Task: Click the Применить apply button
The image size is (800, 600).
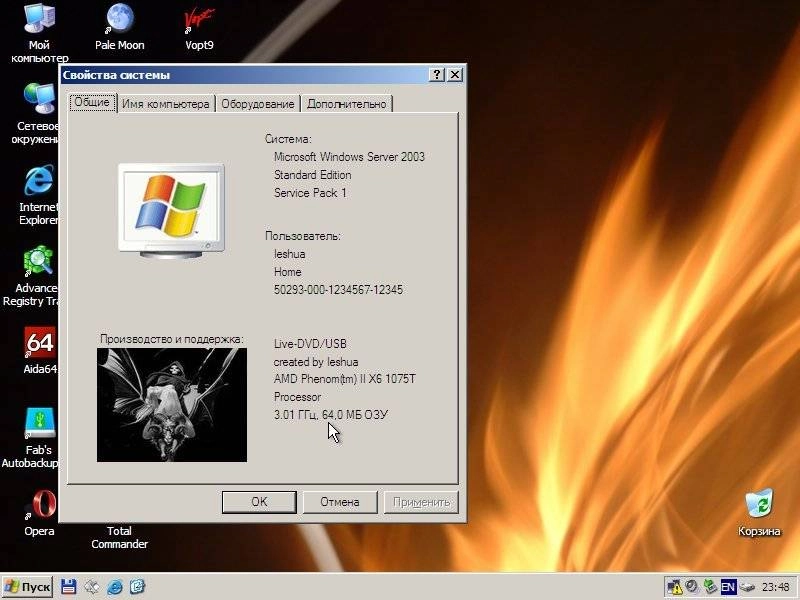Action: tap(421, 502)
